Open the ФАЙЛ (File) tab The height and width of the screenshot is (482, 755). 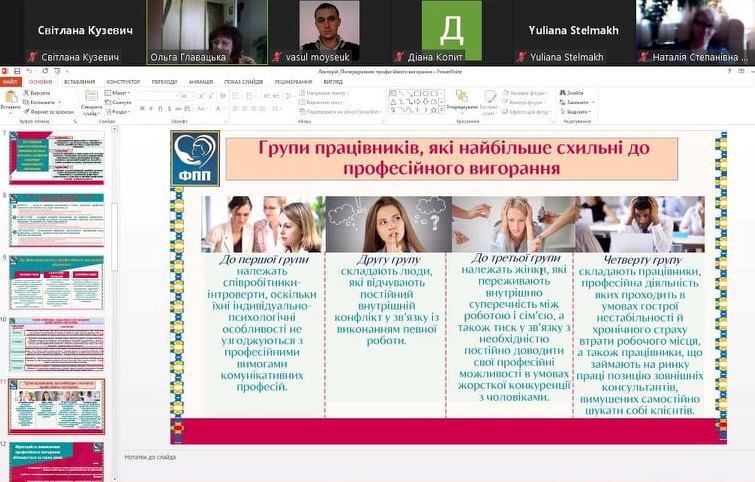click(10, 82)
